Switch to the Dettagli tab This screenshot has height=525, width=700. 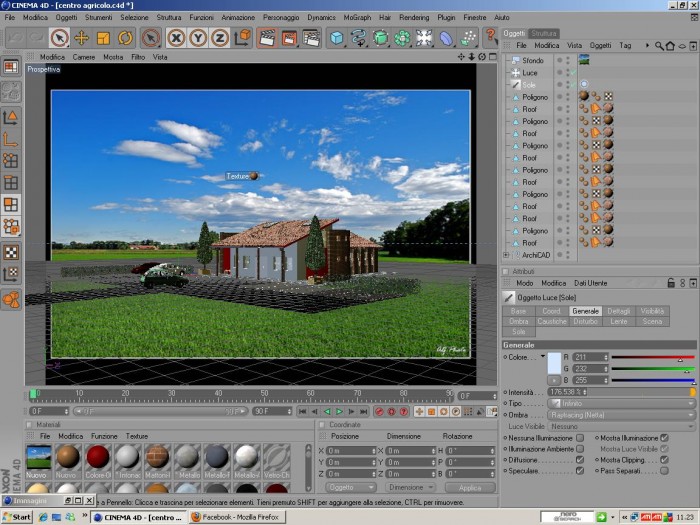[619, 311]
